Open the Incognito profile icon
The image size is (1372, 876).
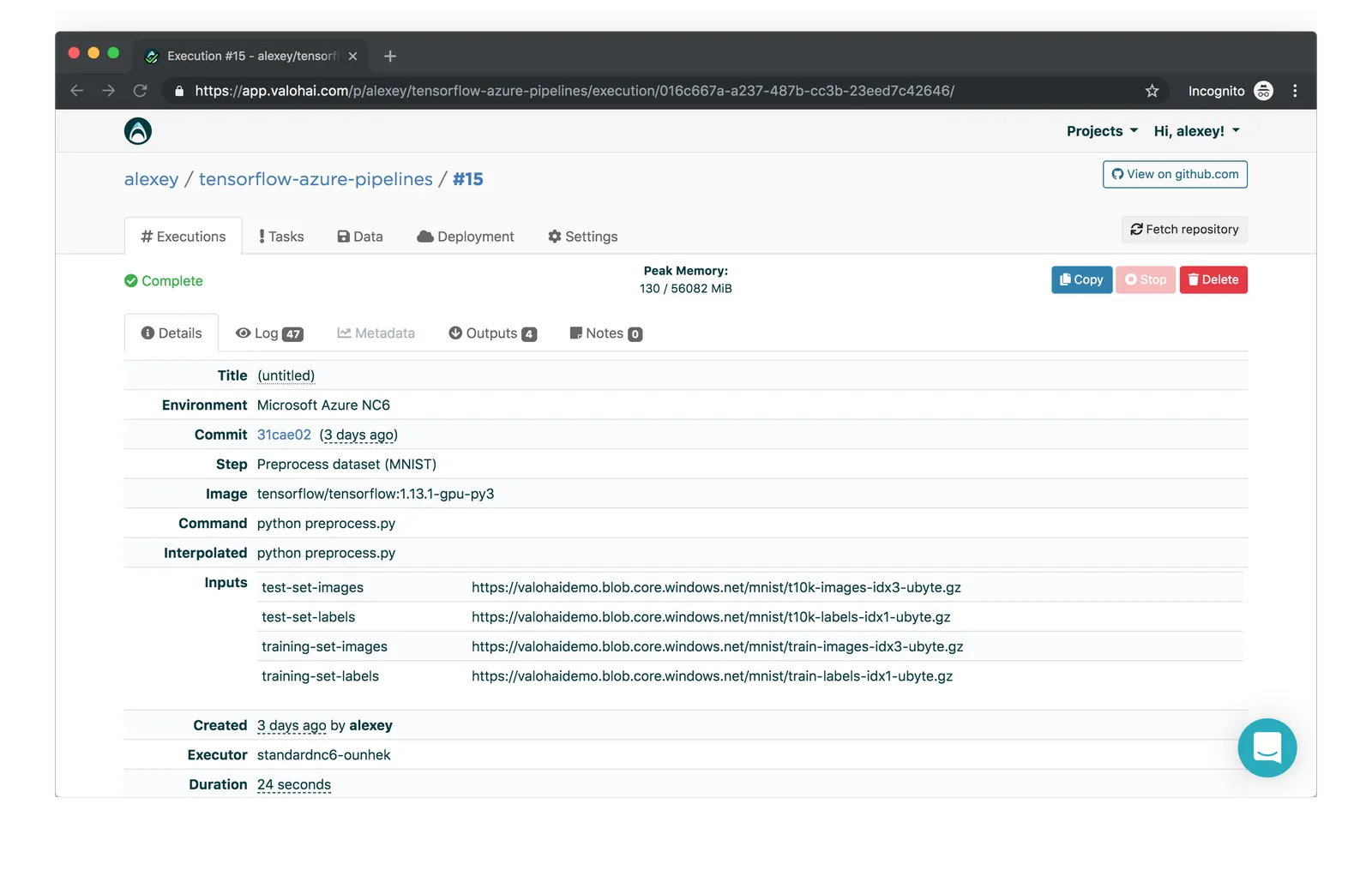[1263, 91]
